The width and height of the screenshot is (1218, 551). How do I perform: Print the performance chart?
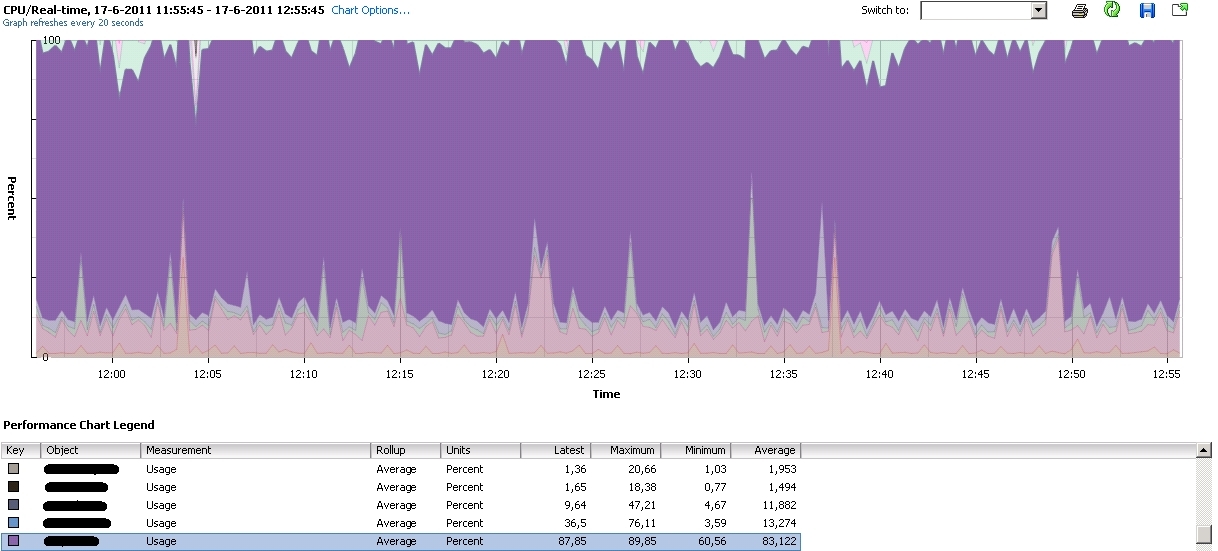(1079, 10)
